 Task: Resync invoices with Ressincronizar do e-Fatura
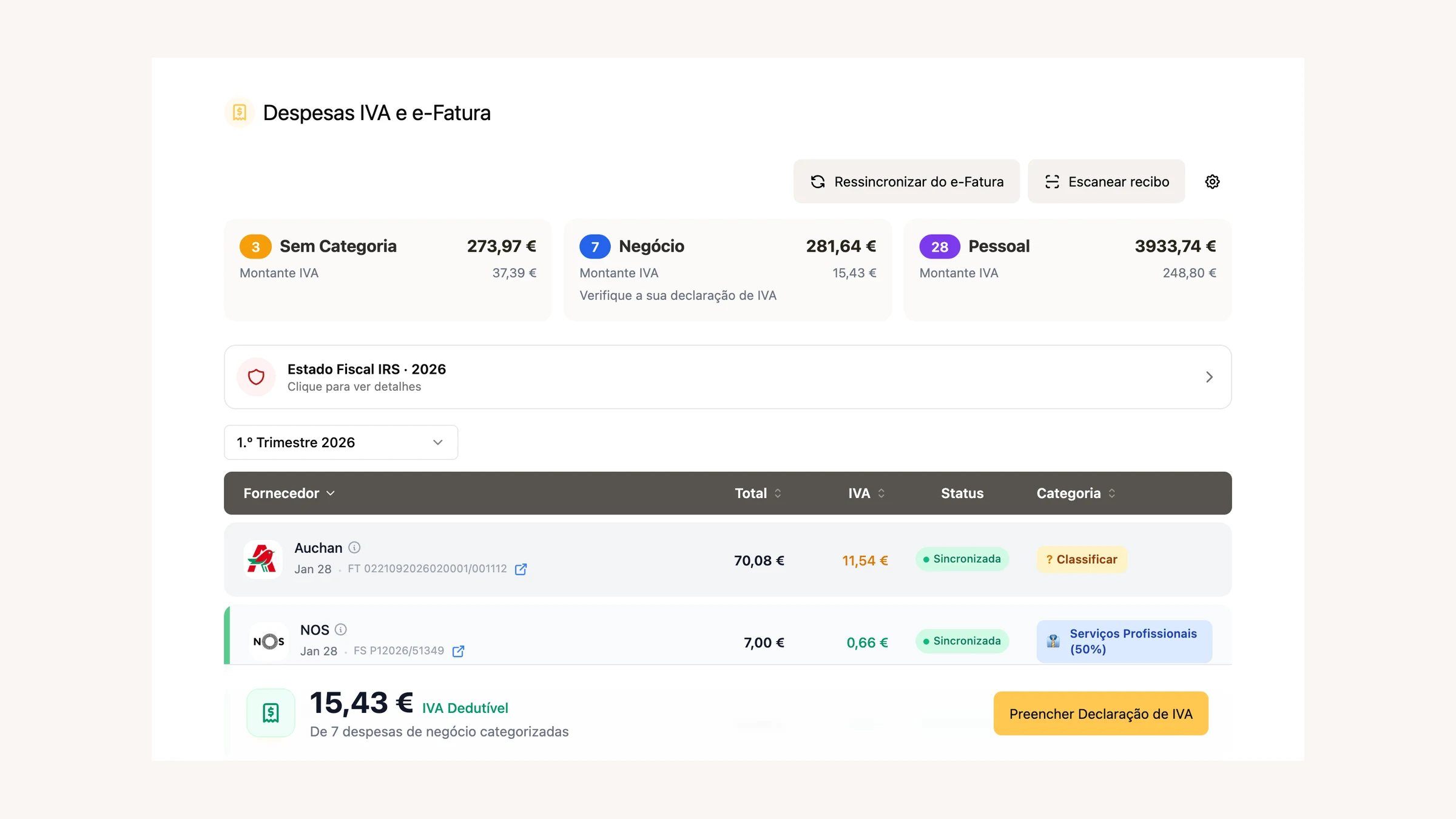(906, 181)
